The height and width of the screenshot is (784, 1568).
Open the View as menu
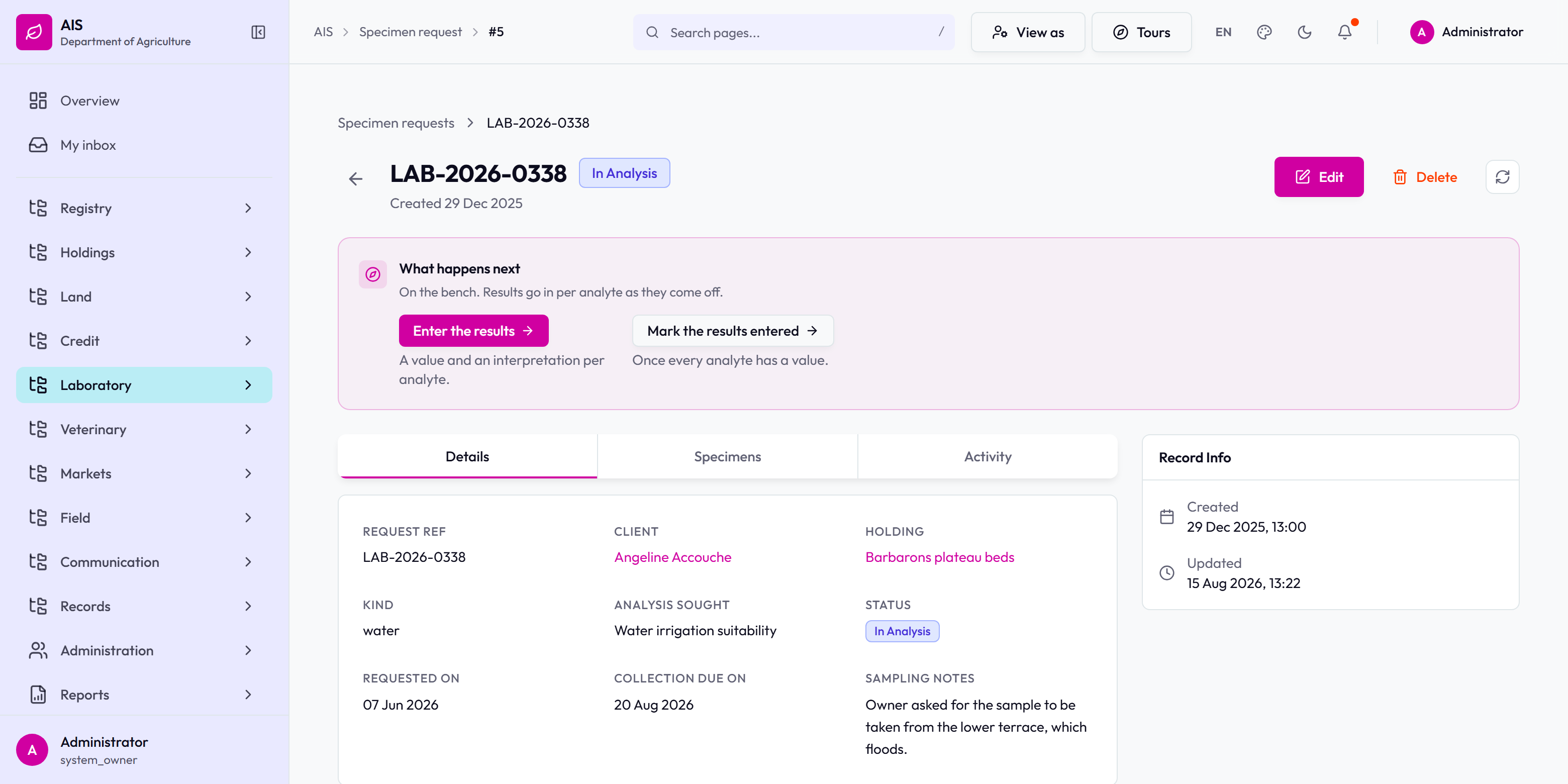click(x=1027, y=32)
